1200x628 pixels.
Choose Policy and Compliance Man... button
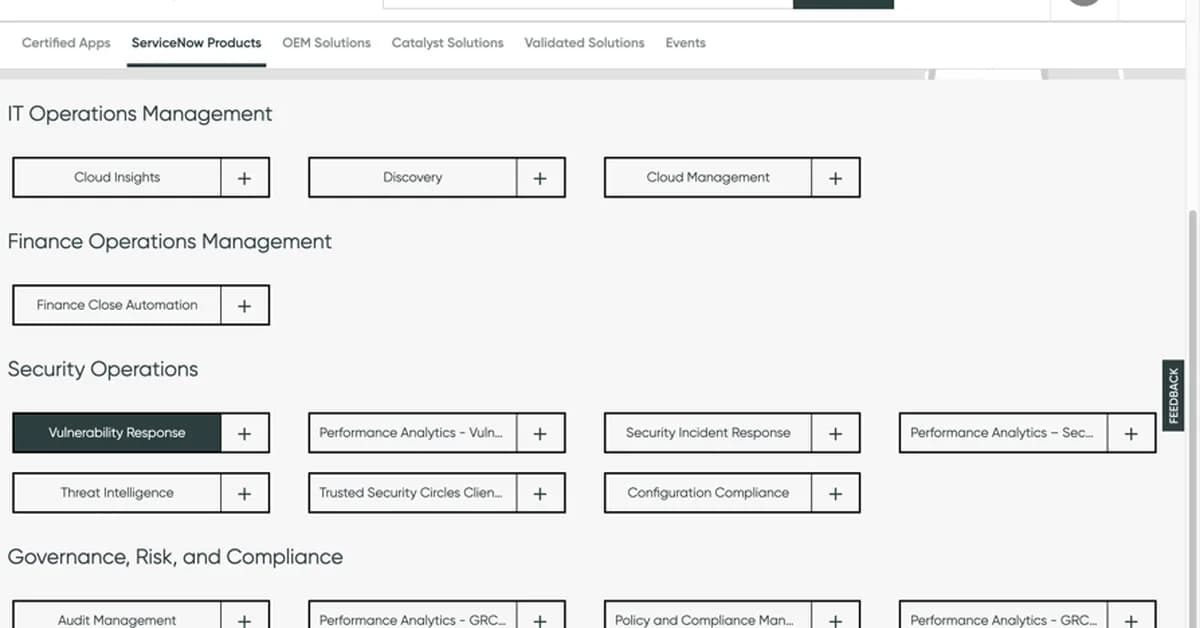tap(708, 616)
